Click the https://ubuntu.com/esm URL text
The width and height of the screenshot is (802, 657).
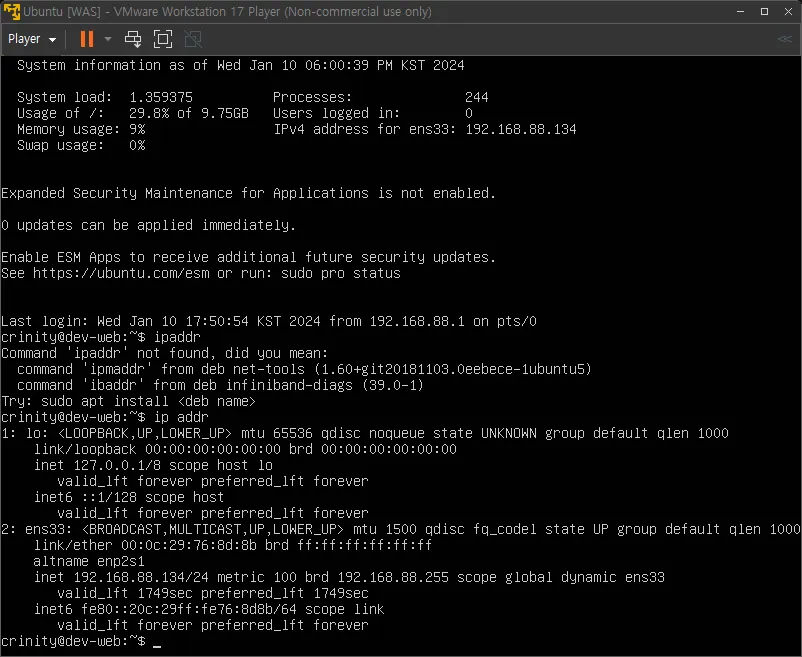[x=121, y=273]
